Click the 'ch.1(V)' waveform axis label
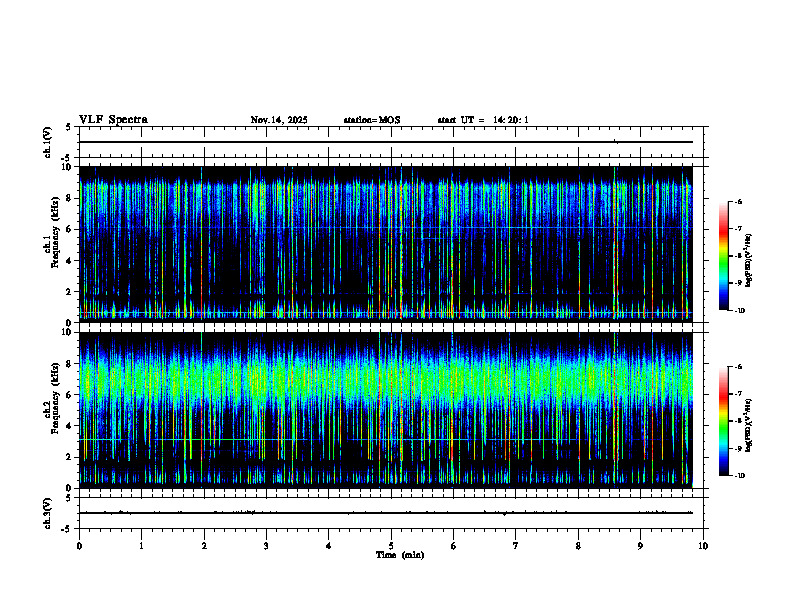Image resolution: width=792 pixels, height=612 pixels. click(x=47, y=142)
